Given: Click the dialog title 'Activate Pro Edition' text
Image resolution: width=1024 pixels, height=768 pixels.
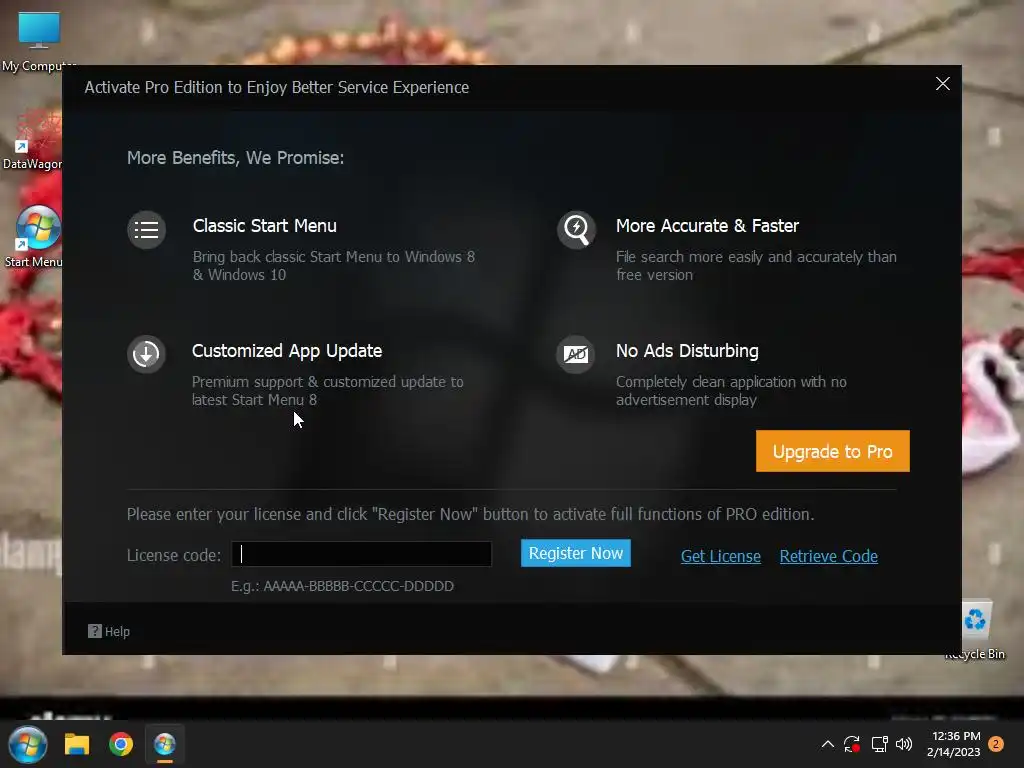Looking at the screenshot, I should tap(277, 88).
